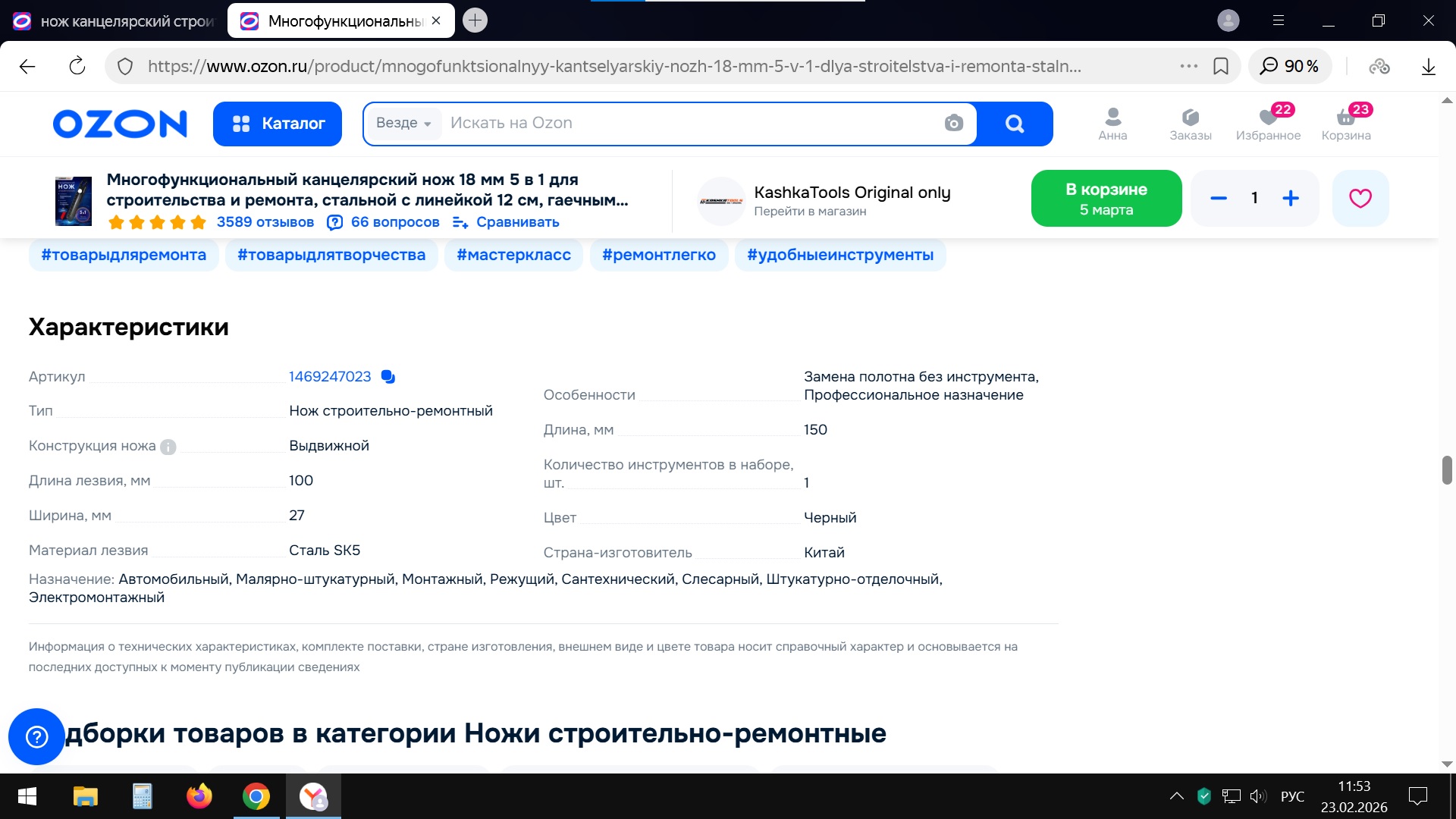Image resolution: width=1456 pixels, height=819 pixels.
Task: Decrease quantity with the minus button
Action: [1219, 199]
